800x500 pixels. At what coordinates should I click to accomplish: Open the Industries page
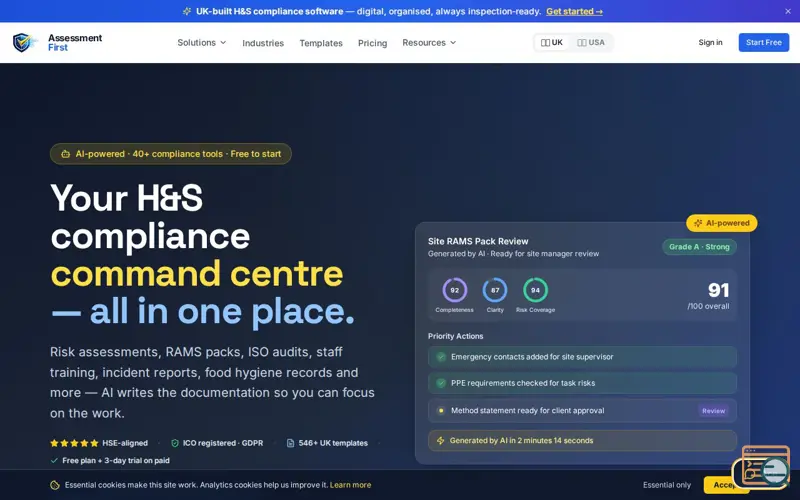[x=263, y=43]
